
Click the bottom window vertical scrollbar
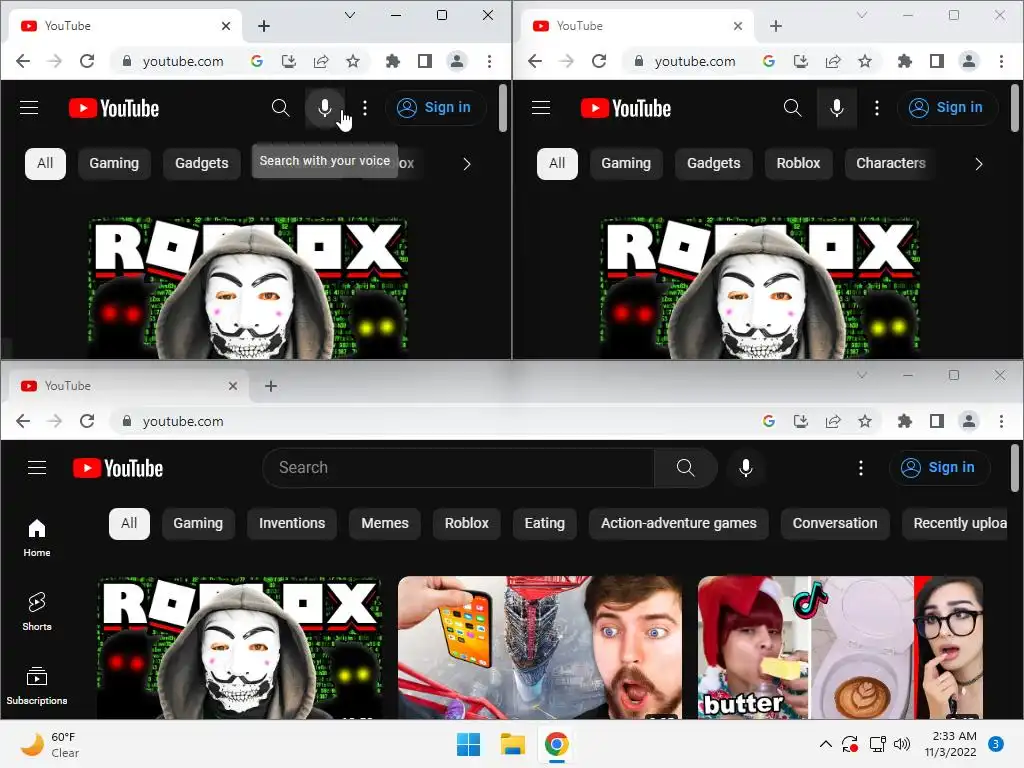click(1014, 467)
